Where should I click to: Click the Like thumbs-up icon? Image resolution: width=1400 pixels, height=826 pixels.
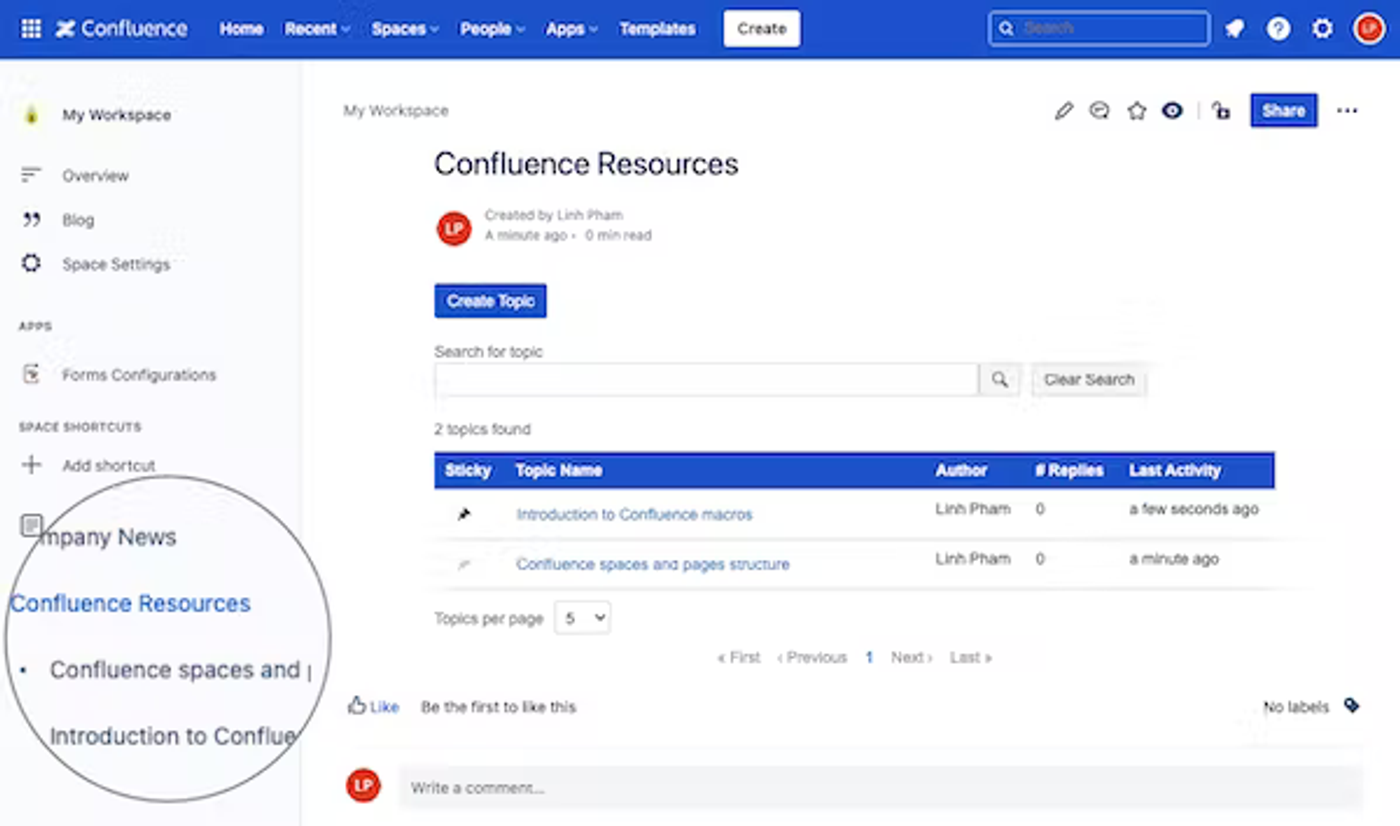(356, 706)
